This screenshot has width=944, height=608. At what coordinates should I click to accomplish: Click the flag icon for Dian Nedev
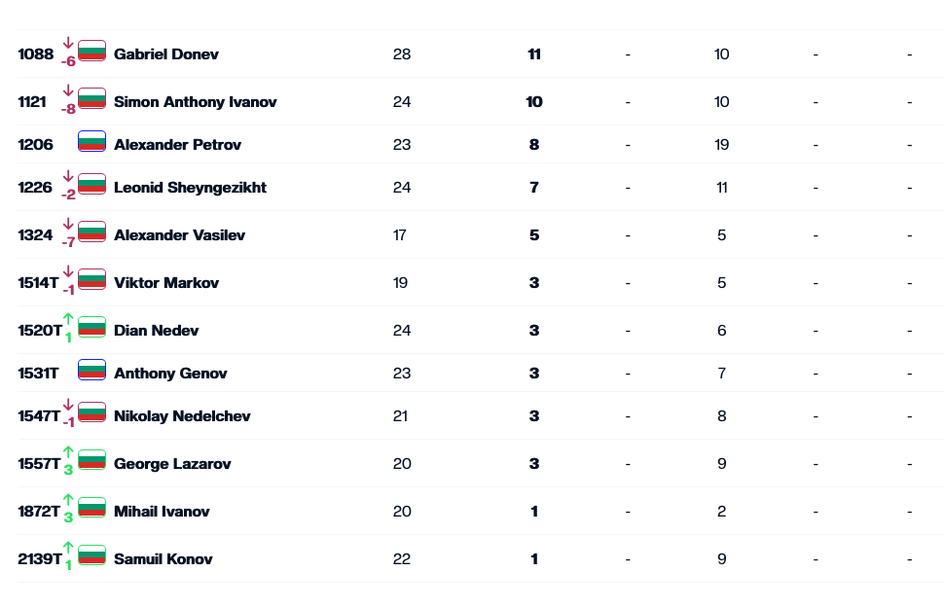pos(92,326)
